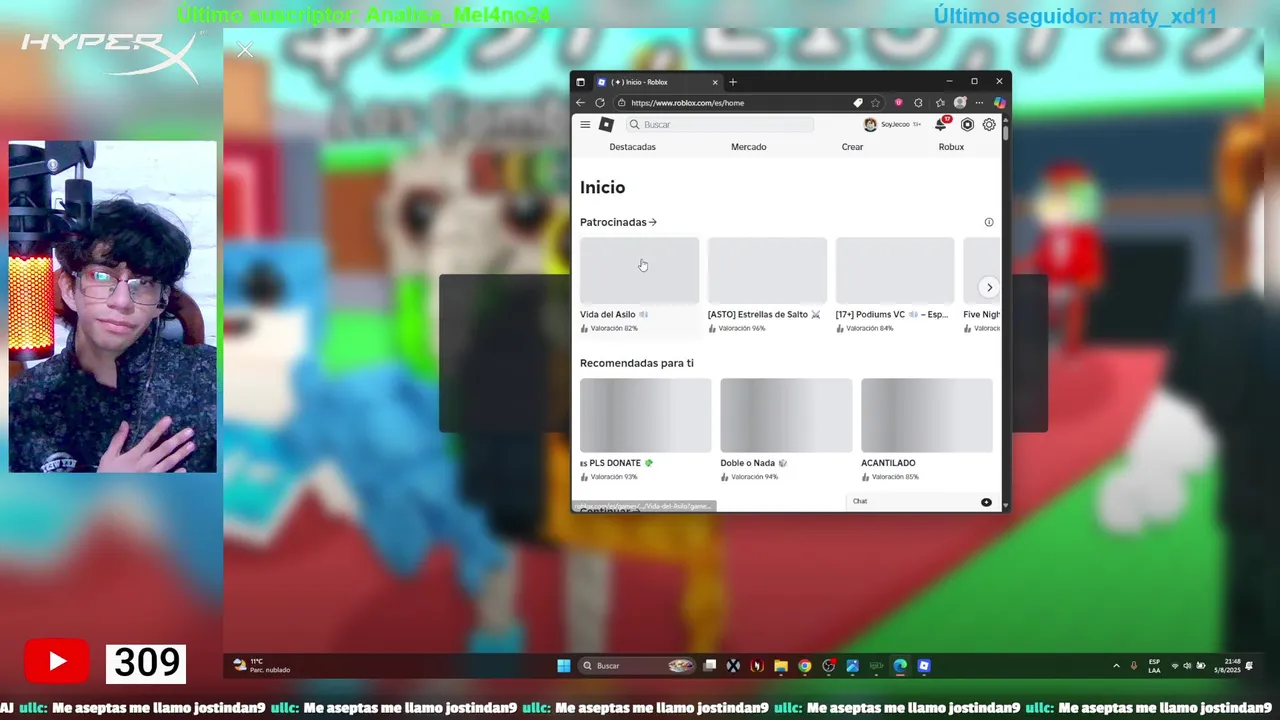Image resolution: width=1280 pixels, height=720 pixels.
Task: Open Edge Copilot icon
Action: [999, 103]
